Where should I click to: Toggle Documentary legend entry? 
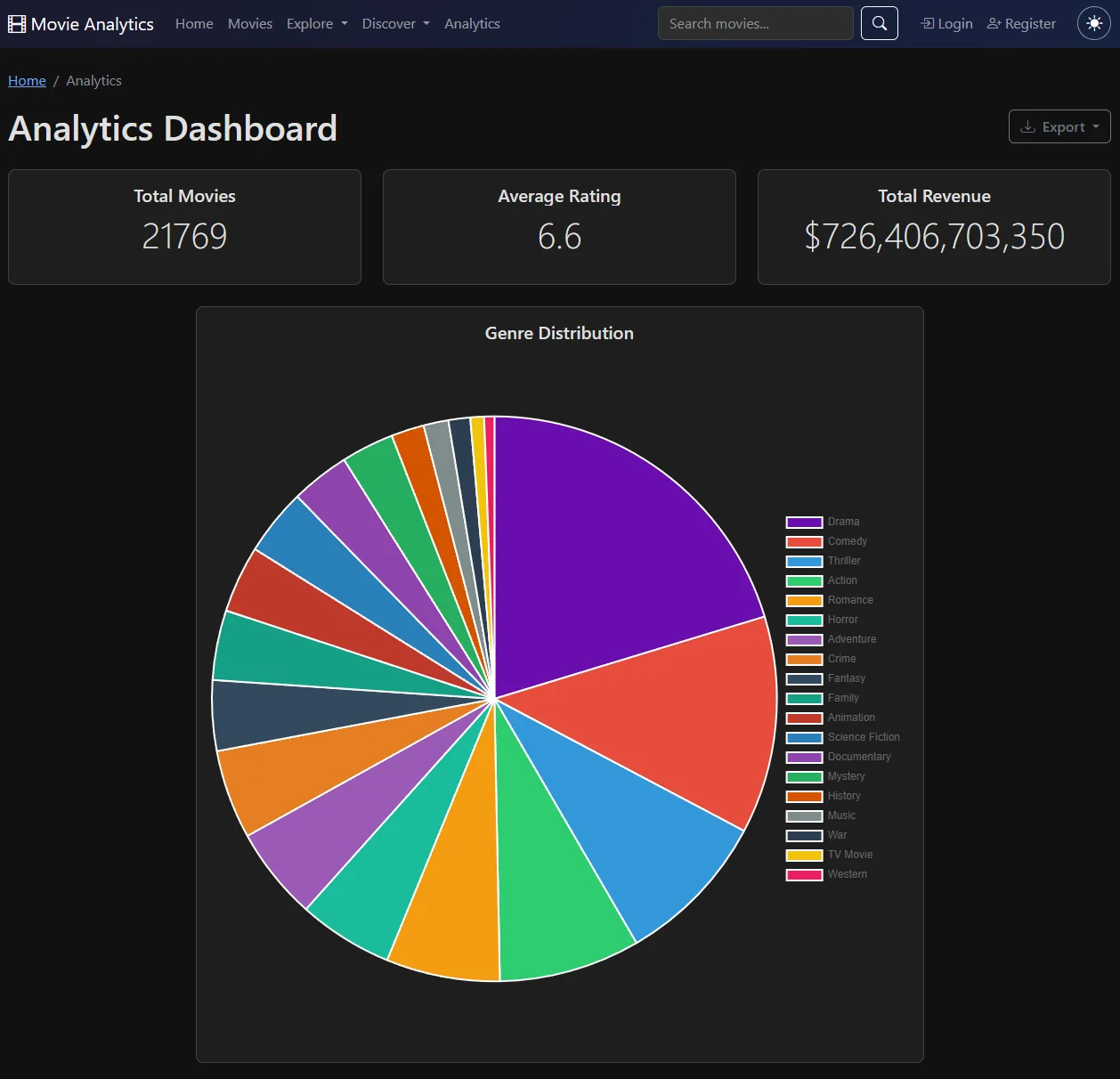(839, 758)
